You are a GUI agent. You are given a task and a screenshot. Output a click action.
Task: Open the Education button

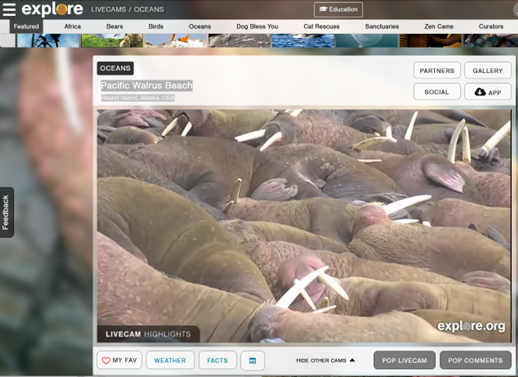pos(338,9)
